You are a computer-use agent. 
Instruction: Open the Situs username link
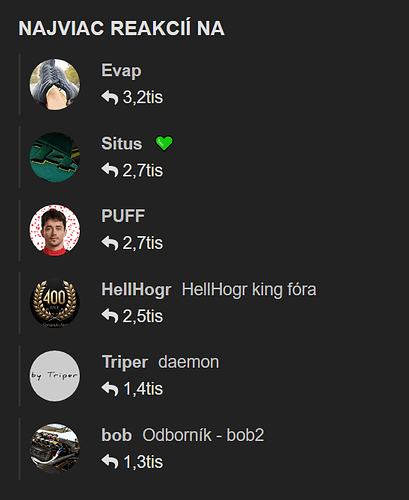tap(122, 144)
